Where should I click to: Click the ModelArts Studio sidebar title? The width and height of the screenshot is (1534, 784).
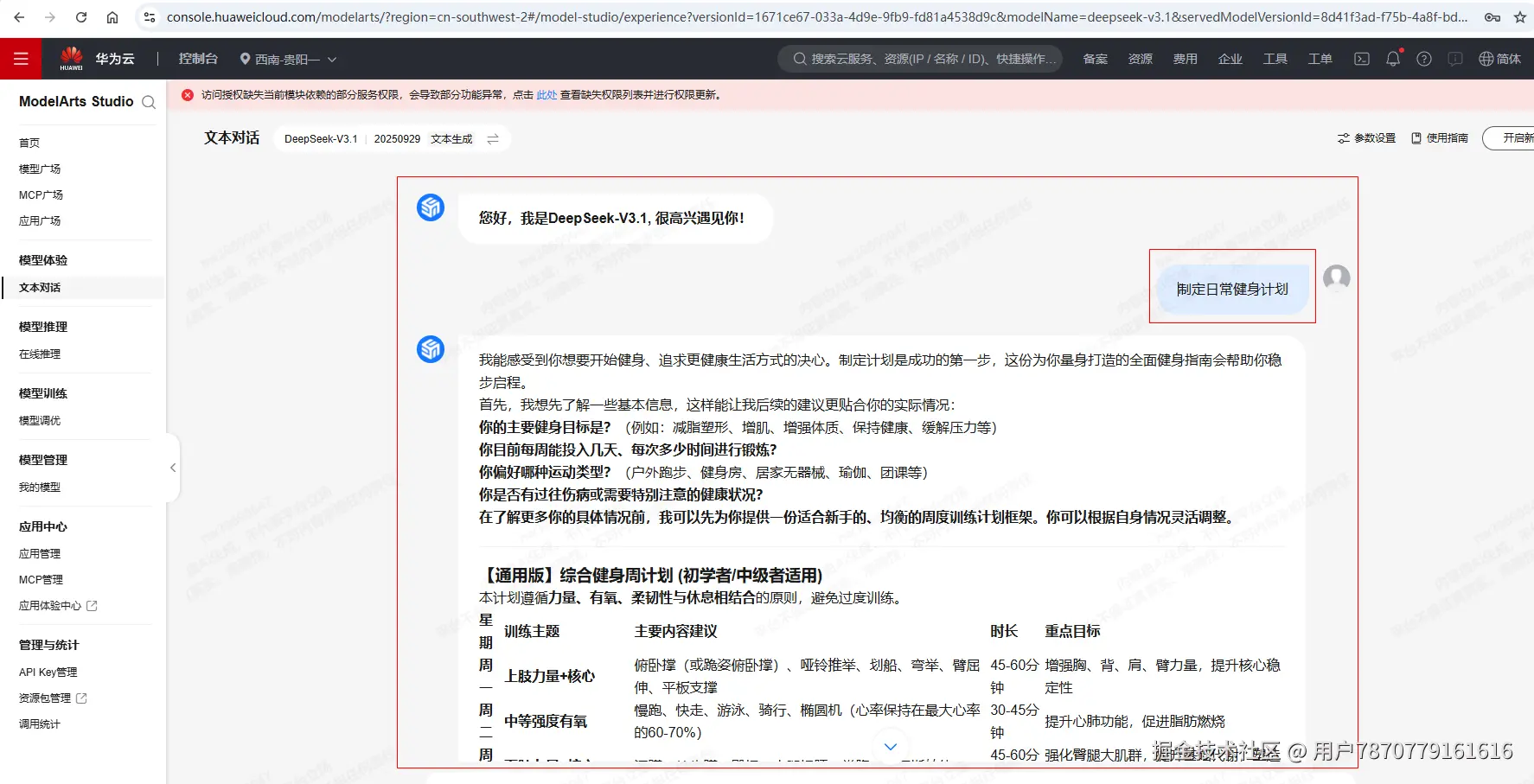pyautogui.click(x=76, y=101)
